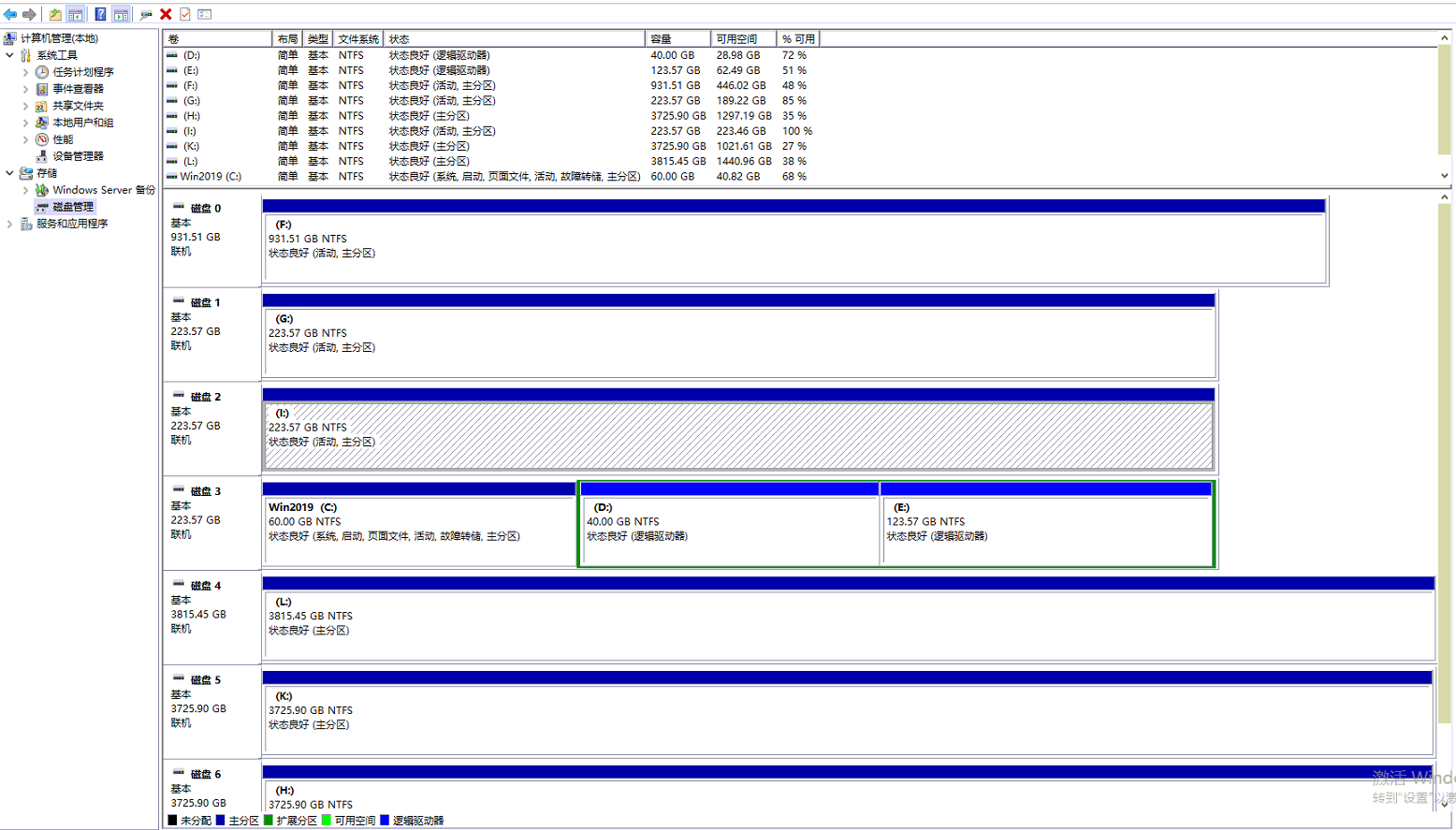This screenshot has height=830, width=1456.
Task: Select Windows Server 备份 node
Action: point(104,190)
